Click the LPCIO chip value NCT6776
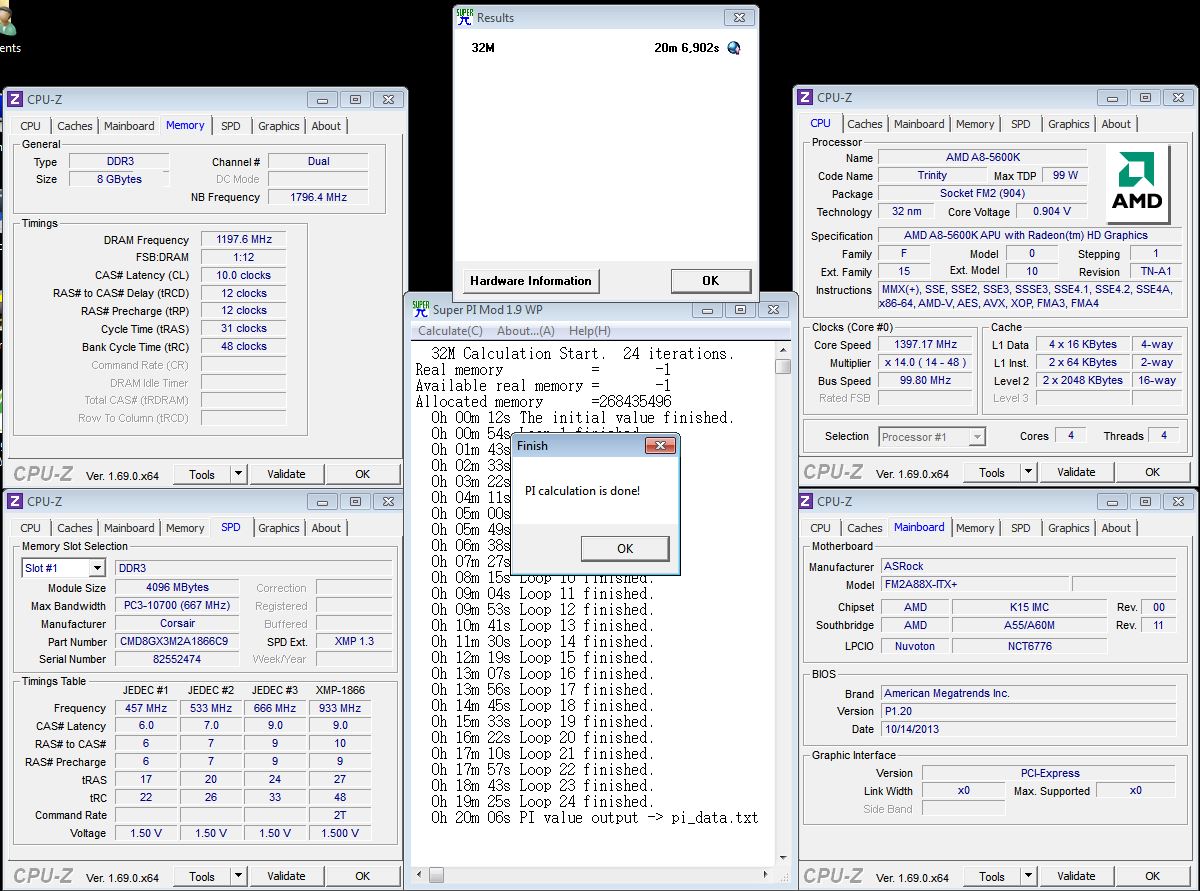 point(1029,646)
